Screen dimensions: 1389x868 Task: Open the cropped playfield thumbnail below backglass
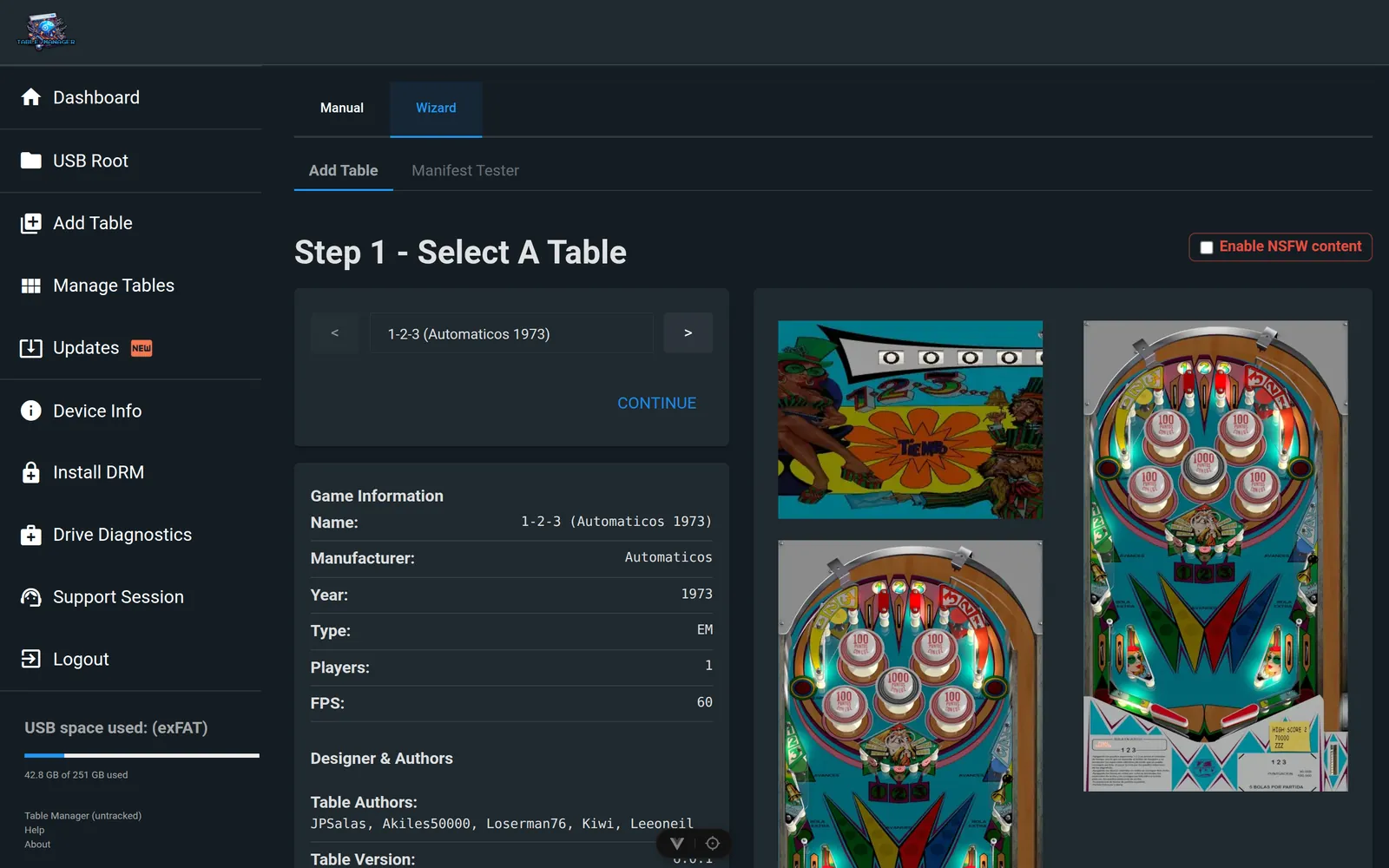point(910,704)
